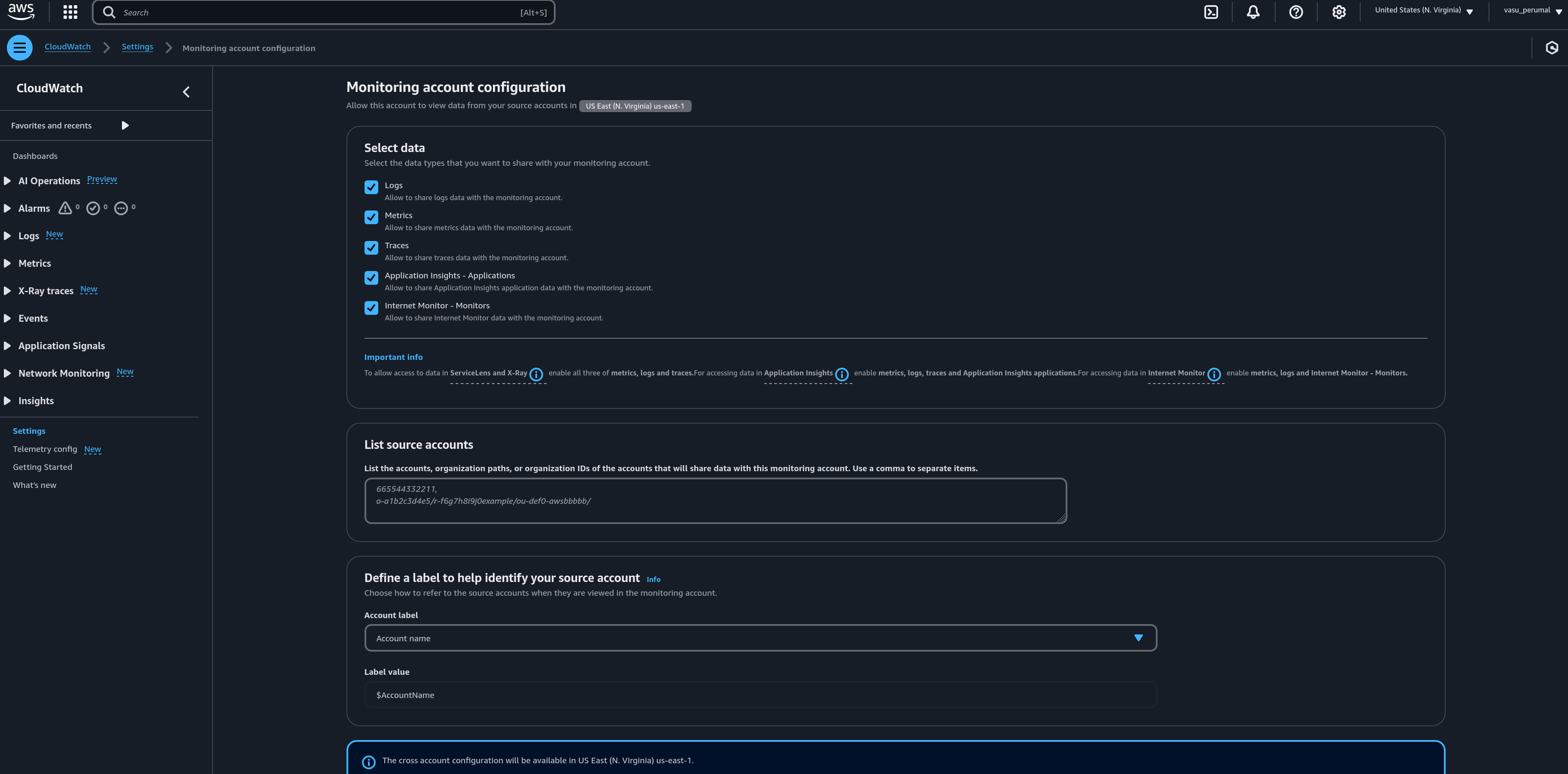
Task: Open What's new in sidebar
Action: [x=35, y=485]
